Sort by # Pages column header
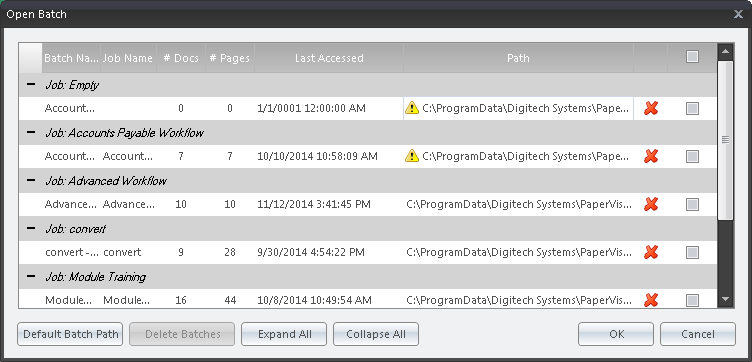This screenshot has height=362, width=752. (x=230, y=58)
